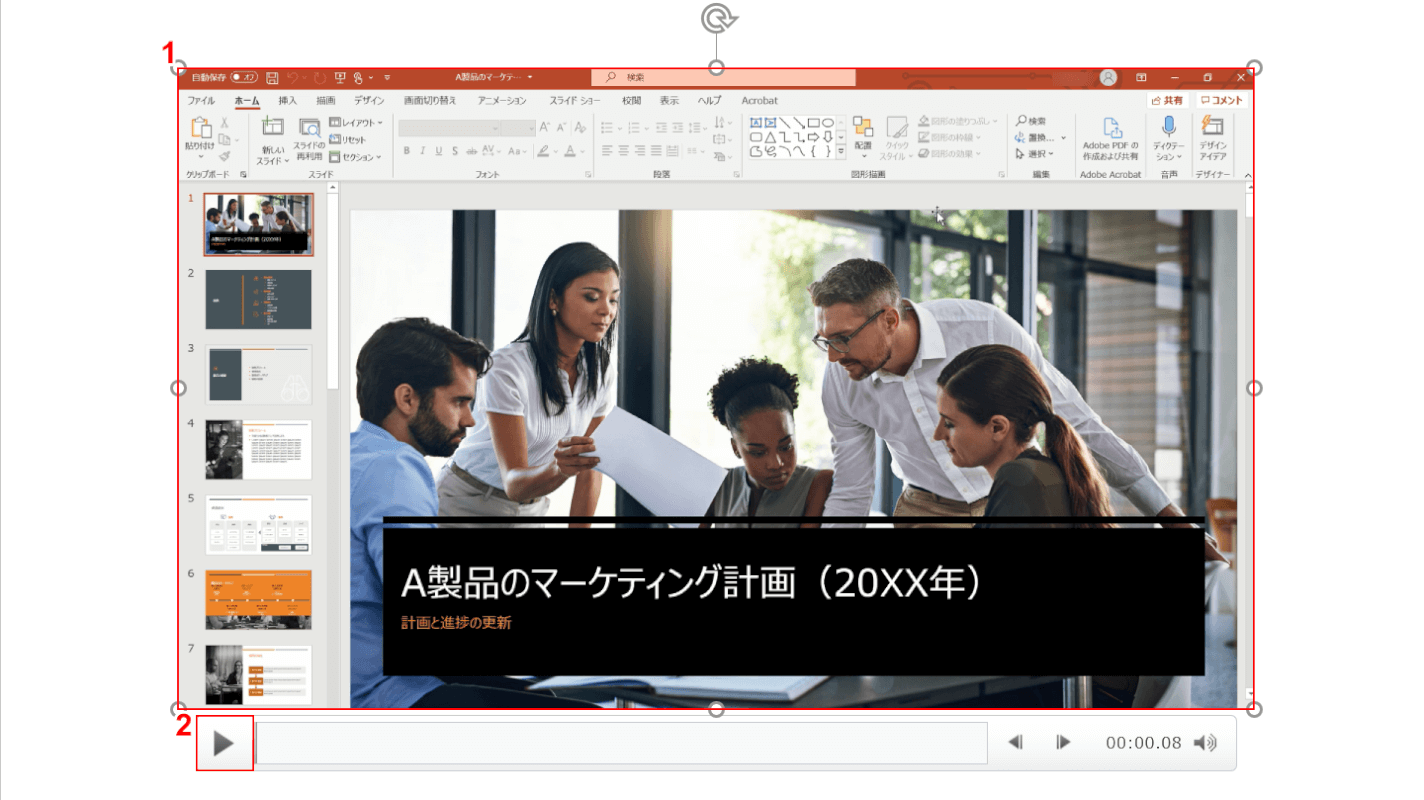Image resolution: width=1424 pixels, height=800 pixels.
Task: Click the Touch/Mouse mode icon
Action: pyautogui.click(x=358, y=77)
